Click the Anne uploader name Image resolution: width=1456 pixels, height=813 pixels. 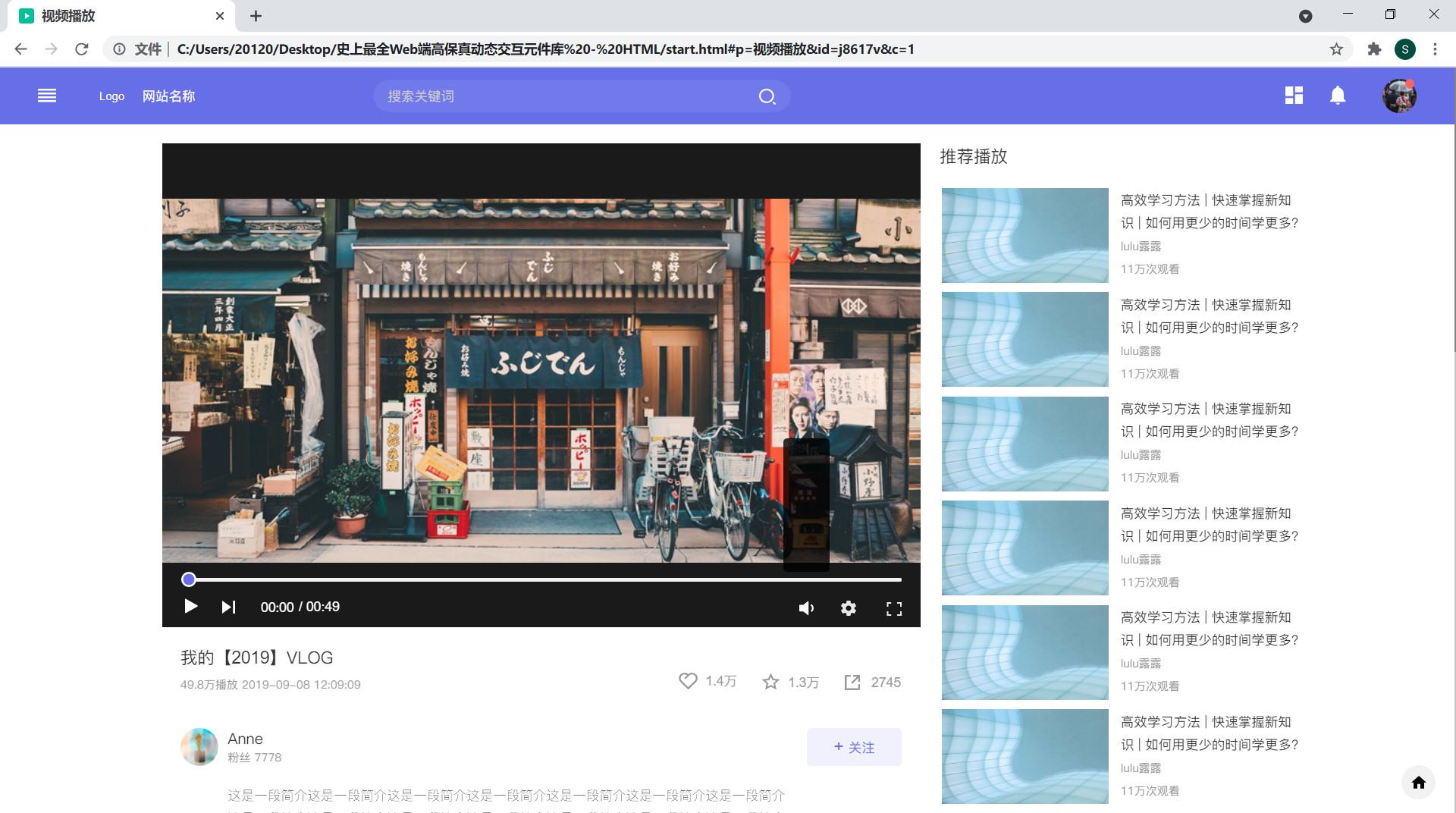point(245,739)
